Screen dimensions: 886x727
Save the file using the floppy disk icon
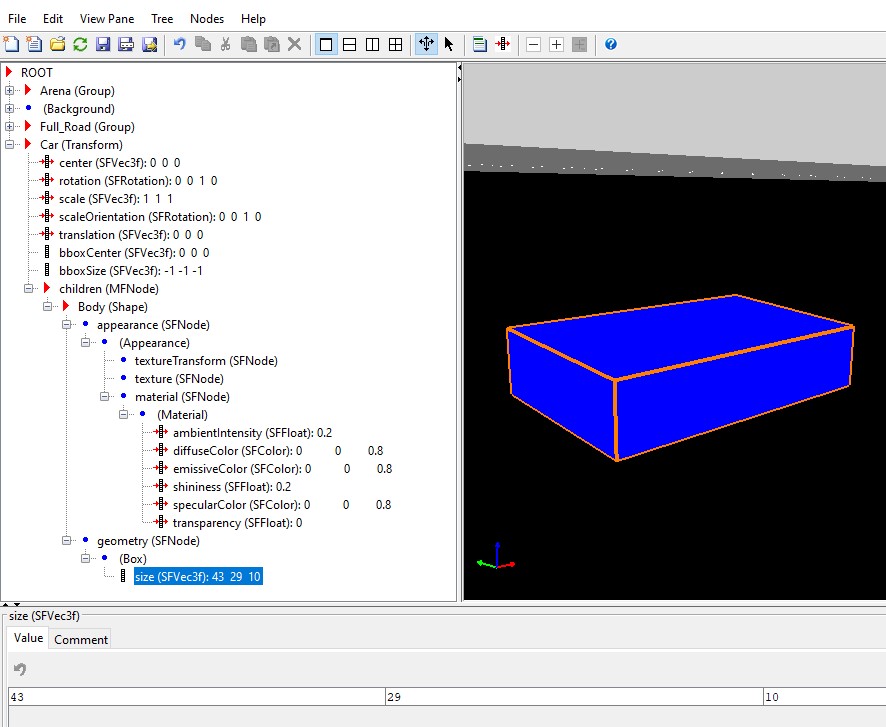103,44
